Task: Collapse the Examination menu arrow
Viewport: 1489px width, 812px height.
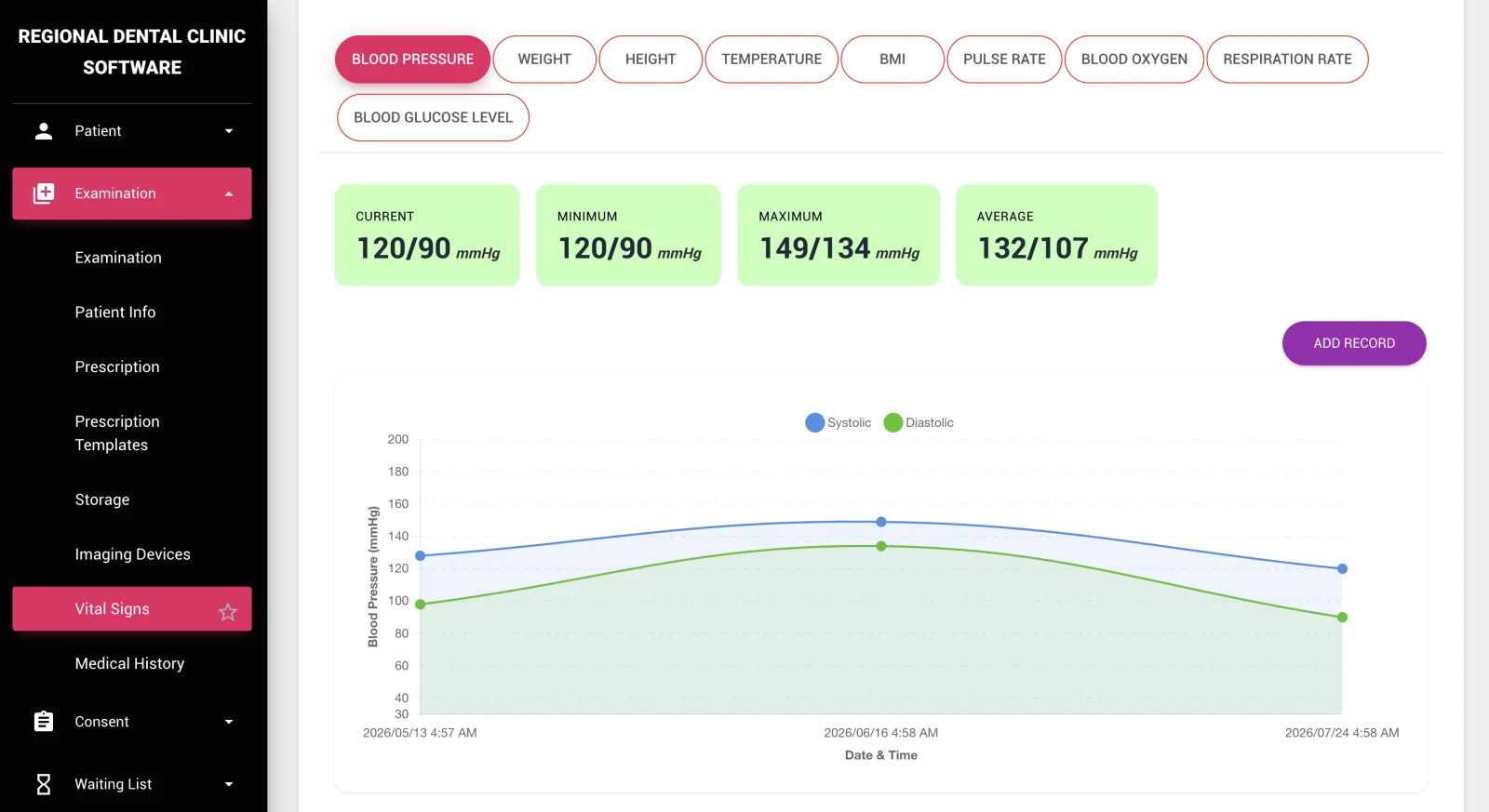Action: (x=229, y=193)
